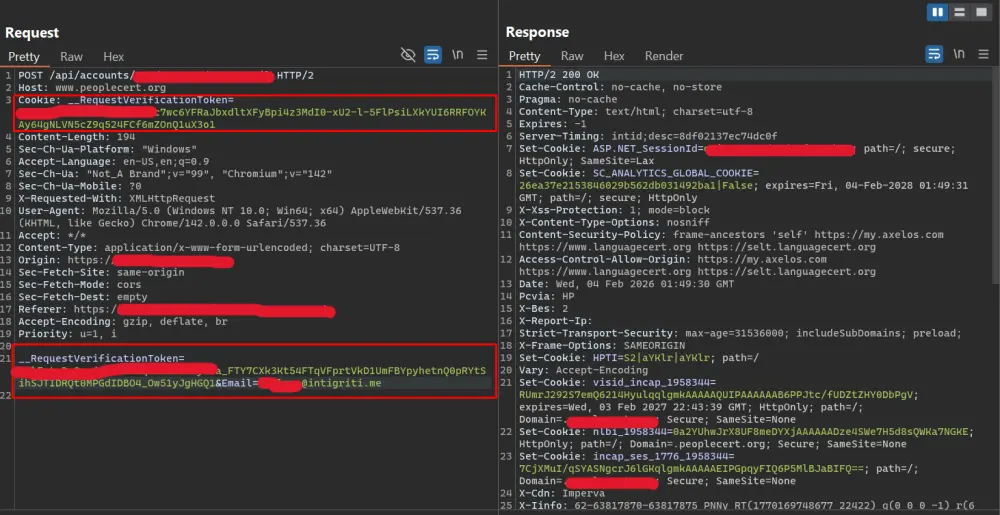Screen dimensions: 1000x515
Task: Click the 'Host: www.peoplecert.org' request line
Action: coord(92,88)
